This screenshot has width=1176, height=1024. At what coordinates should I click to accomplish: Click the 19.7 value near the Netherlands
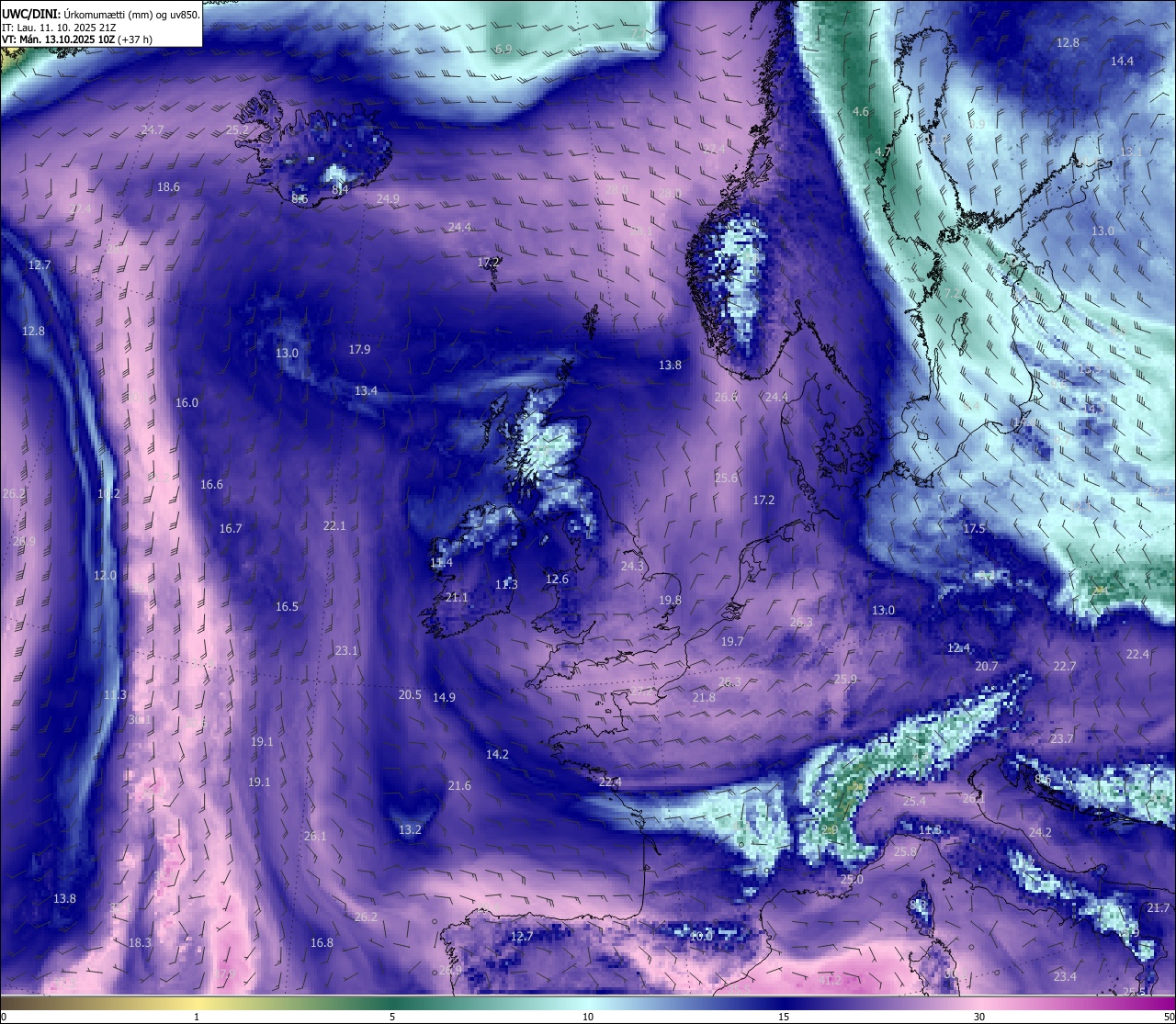732,641
